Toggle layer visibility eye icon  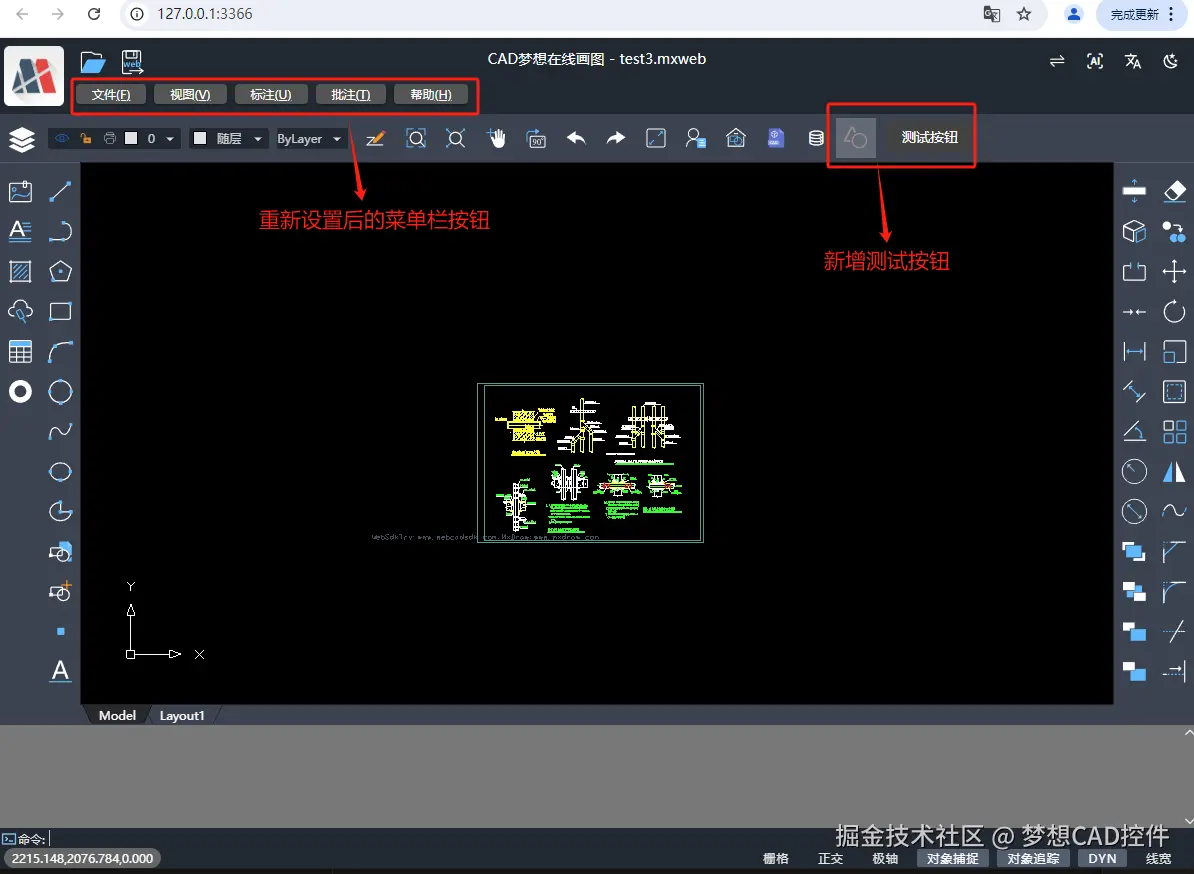coord(62,139)
